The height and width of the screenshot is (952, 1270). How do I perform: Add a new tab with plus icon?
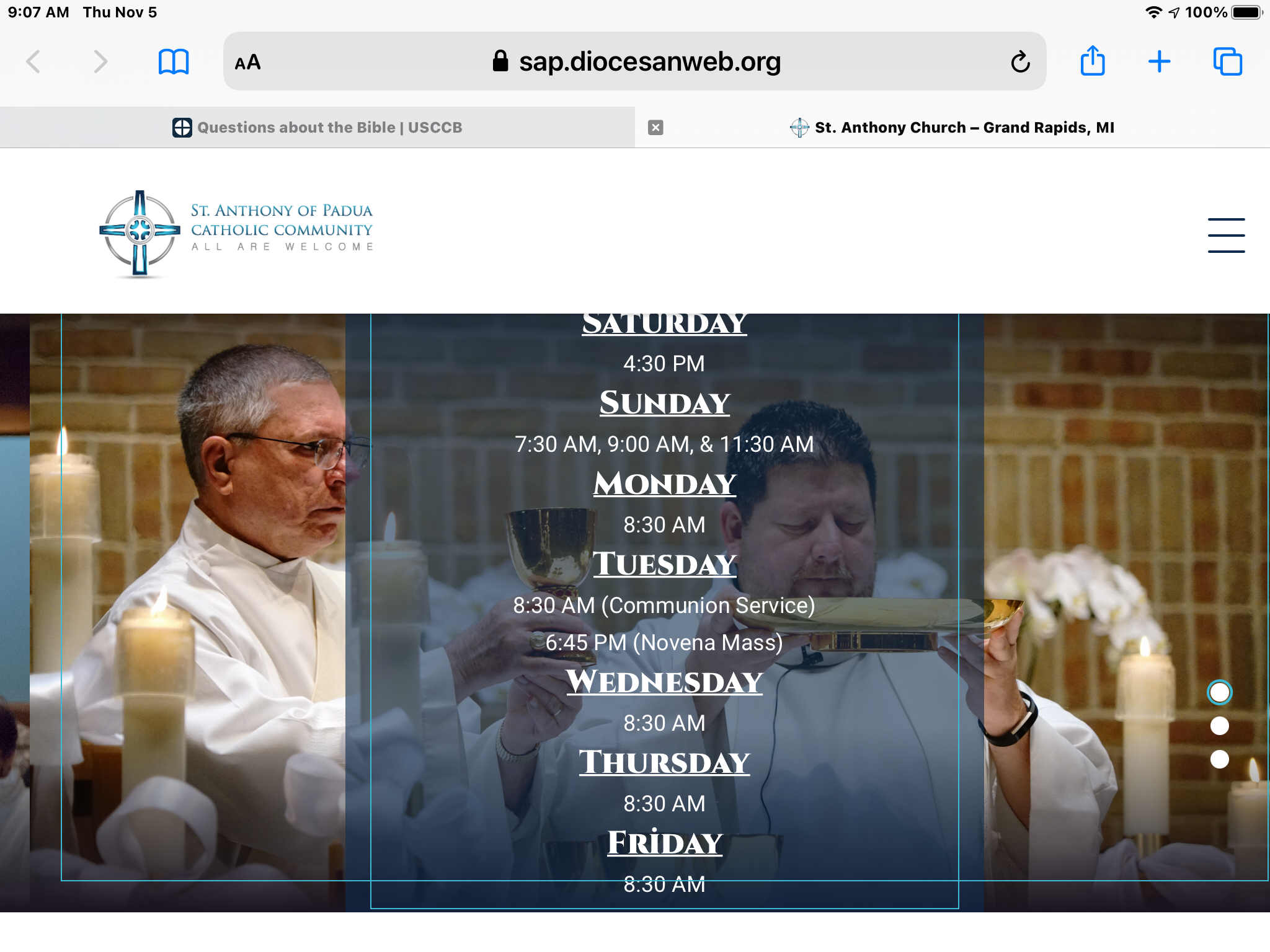coord(1159,62)
